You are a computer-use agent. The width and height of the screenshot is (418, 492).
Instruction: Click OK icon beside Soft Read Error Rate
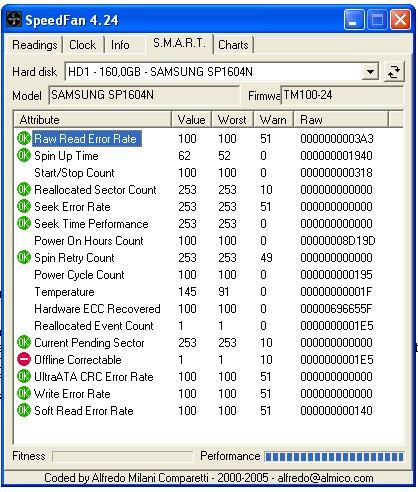24,410
